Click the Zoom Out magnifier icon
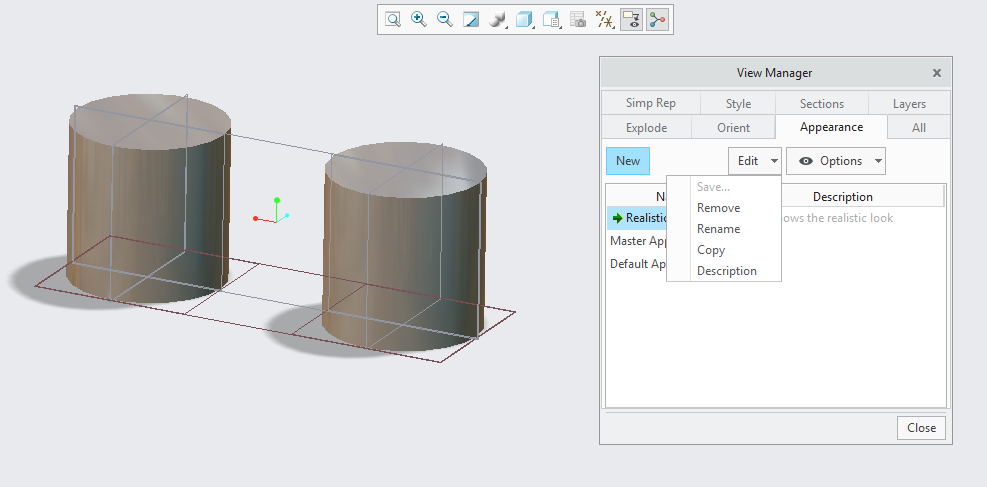987x487 pixels. point(445,19)
